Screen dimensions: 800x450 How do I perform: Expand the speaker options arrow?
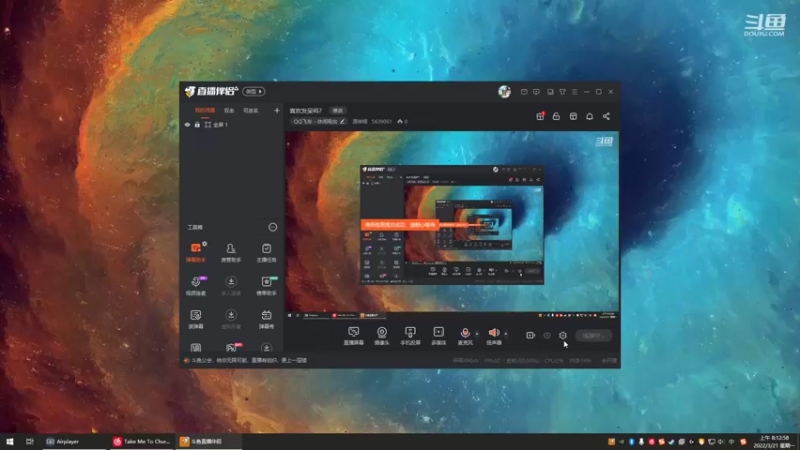point(506,334)
